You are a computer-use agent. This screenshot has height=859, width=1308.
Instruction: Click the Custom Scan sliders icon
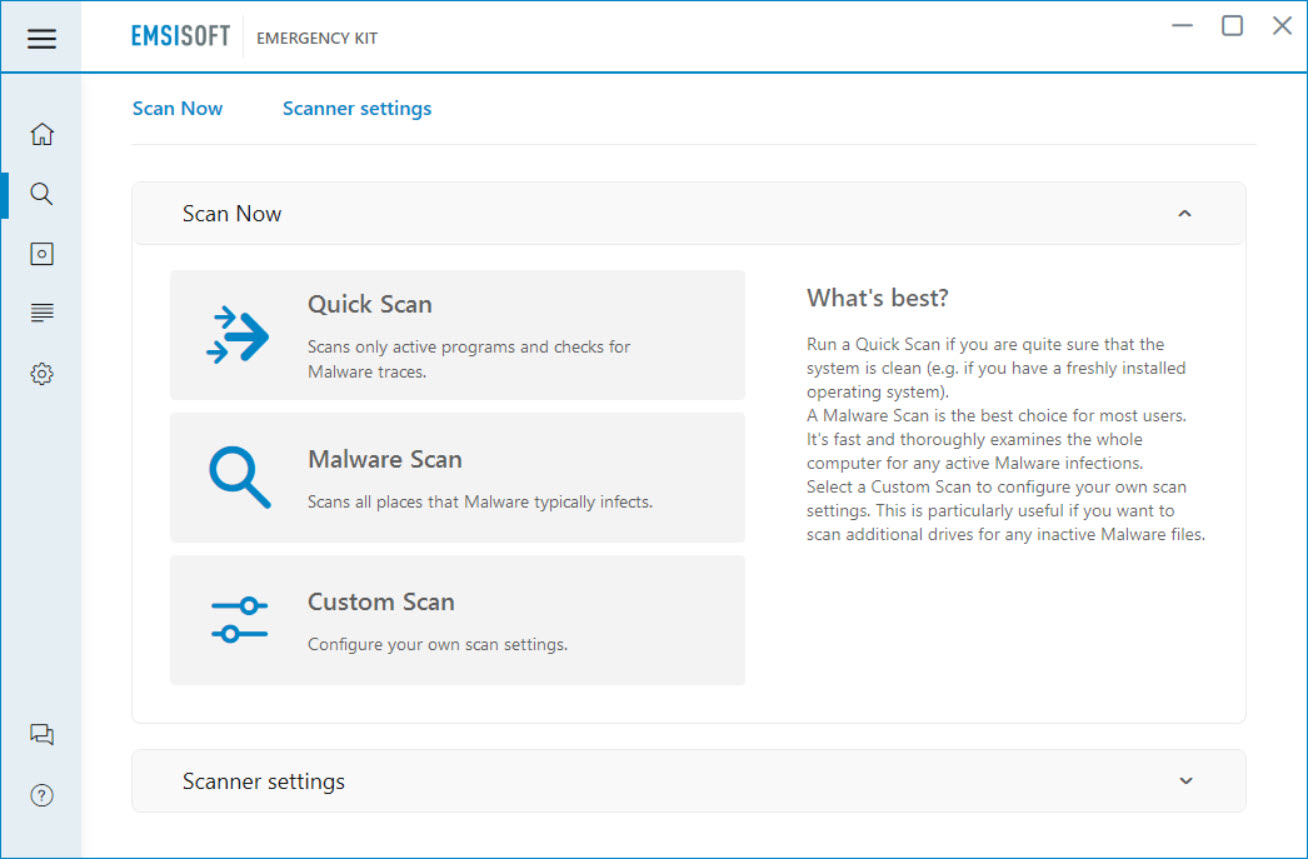240,620
